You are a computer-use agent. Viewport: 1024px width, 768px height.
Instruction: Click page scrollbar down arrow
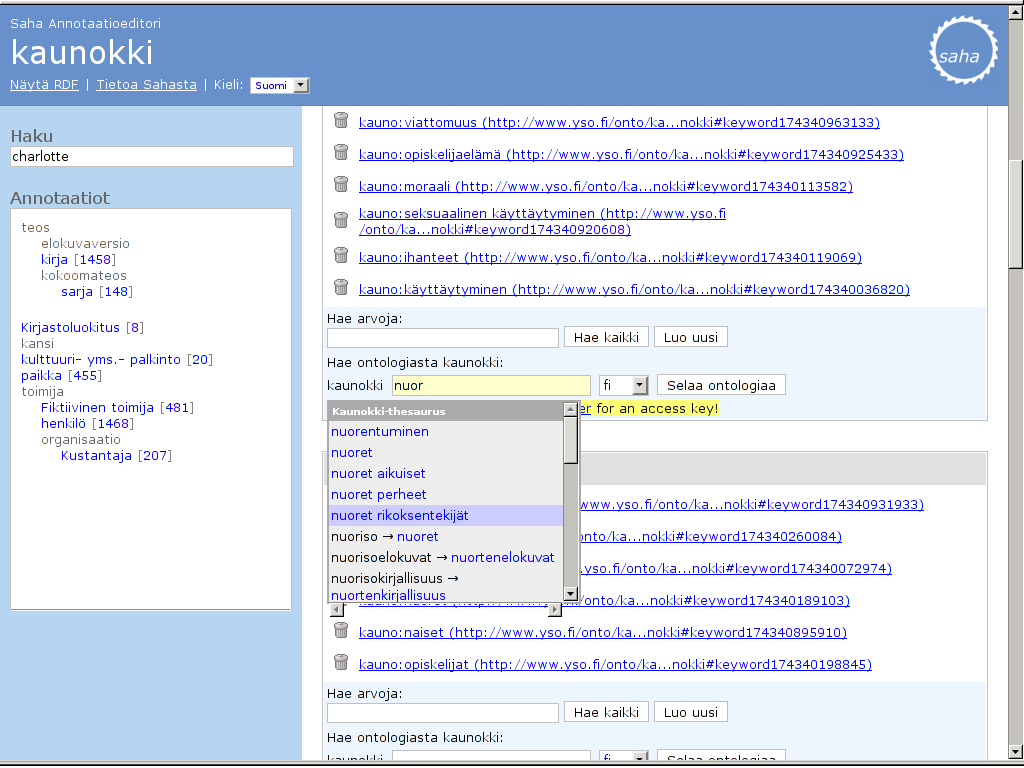(1016, 752)
